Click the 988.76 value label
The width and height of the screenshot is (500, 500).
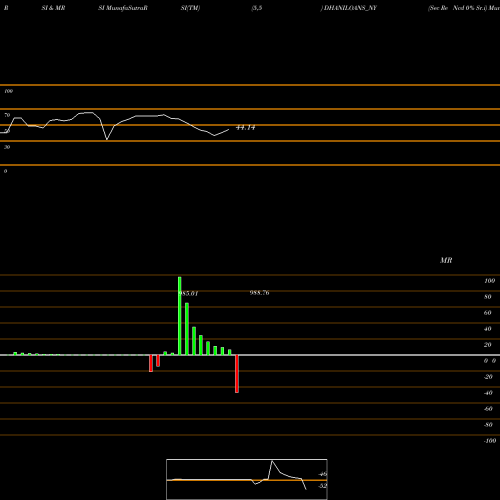tap(259, 293)
